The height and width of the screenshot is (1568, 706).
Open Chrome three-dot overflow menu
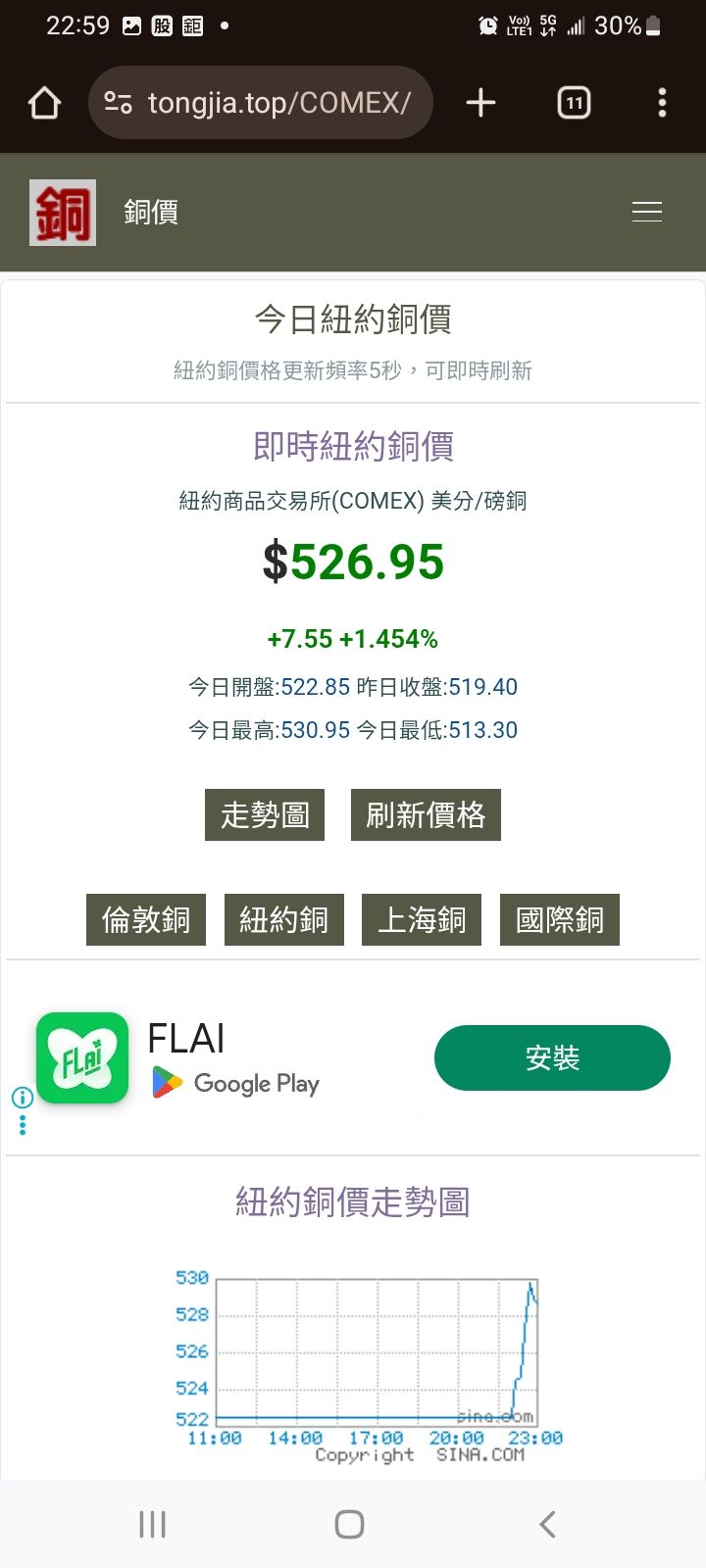point(662,103)
